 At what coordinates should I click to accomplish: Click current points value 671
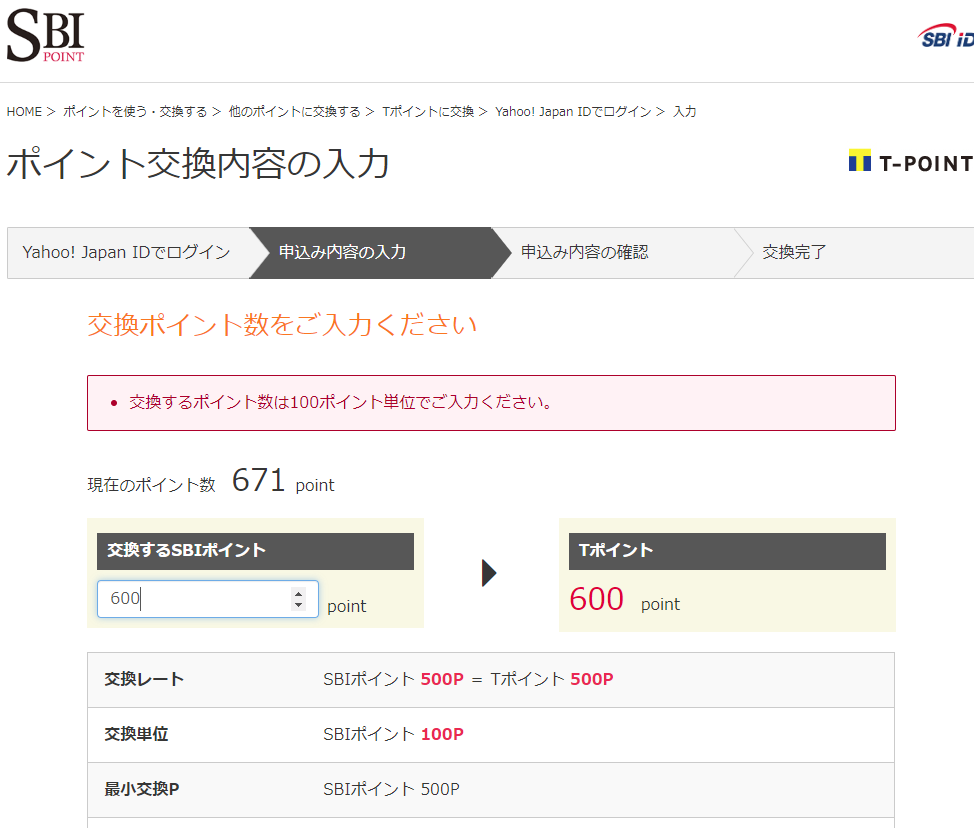(x=258, y=480)
